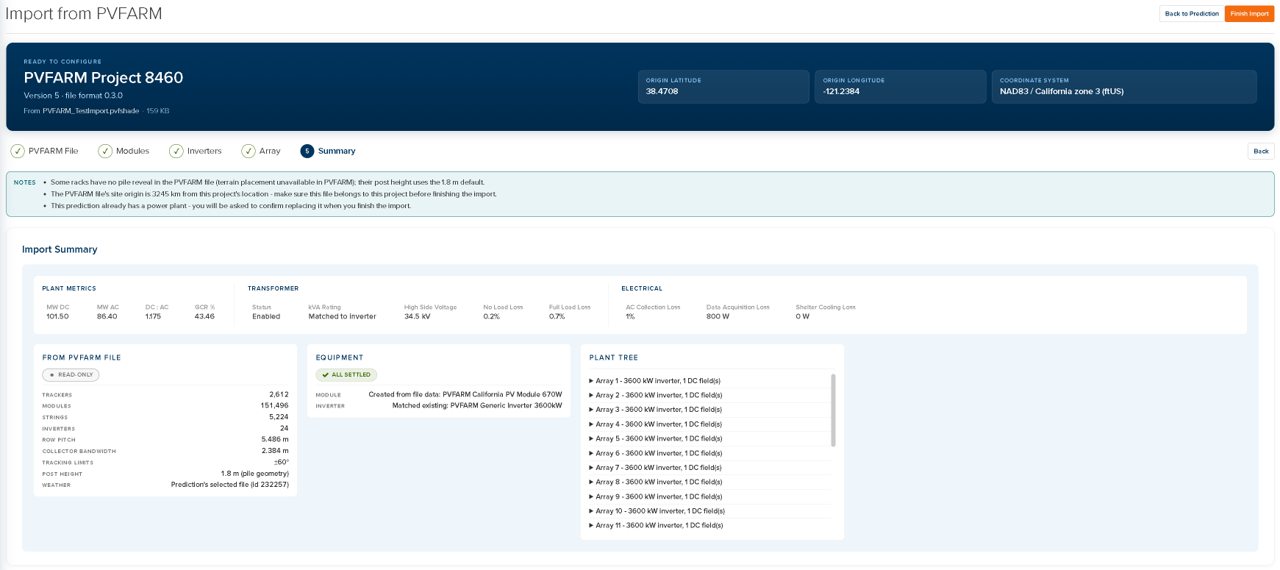Click the Inverters count 24
This screenshot has width=1280, height=570.
284,428
